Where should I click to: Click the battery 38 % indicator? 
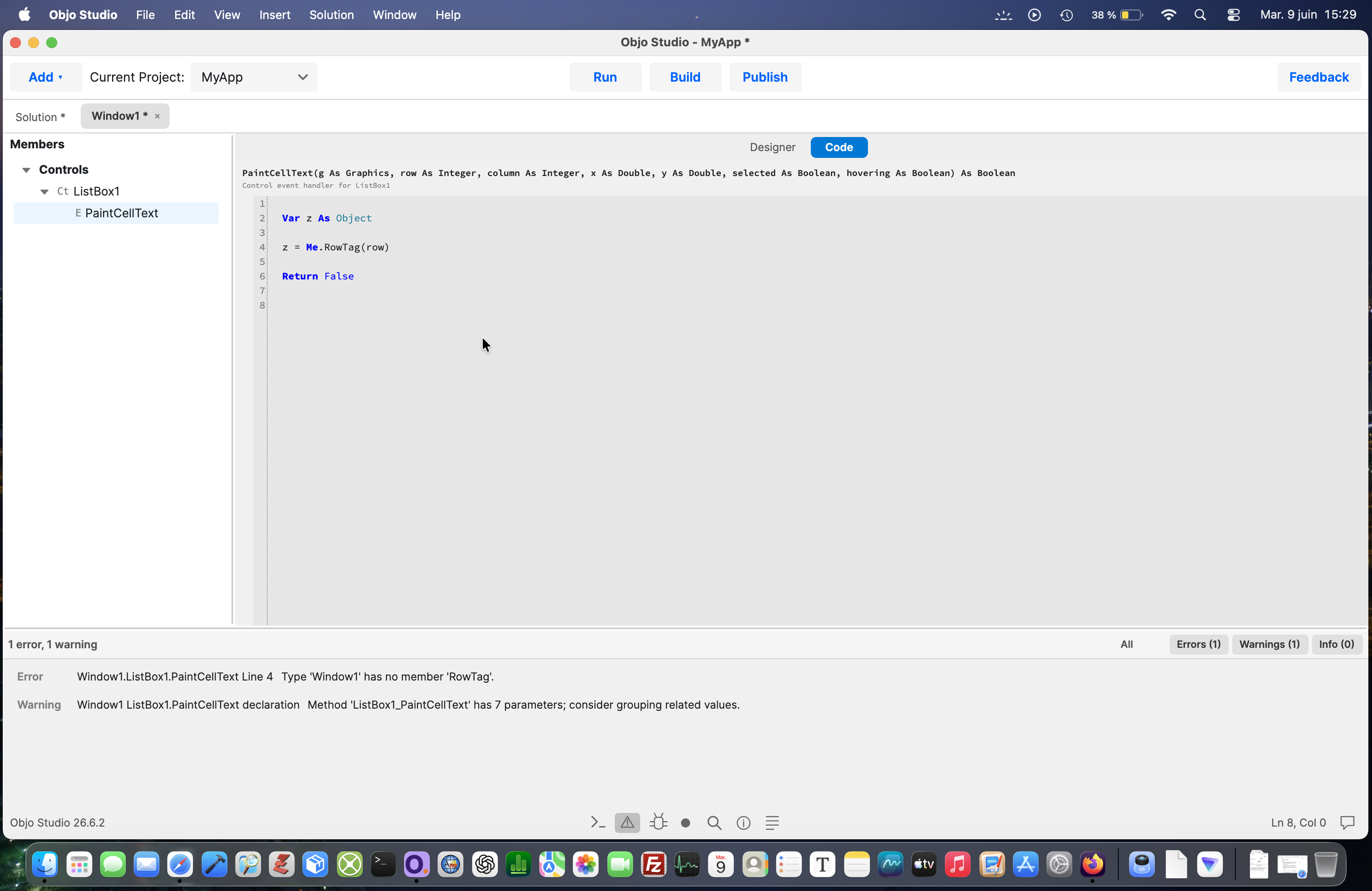coord(1116,15)
